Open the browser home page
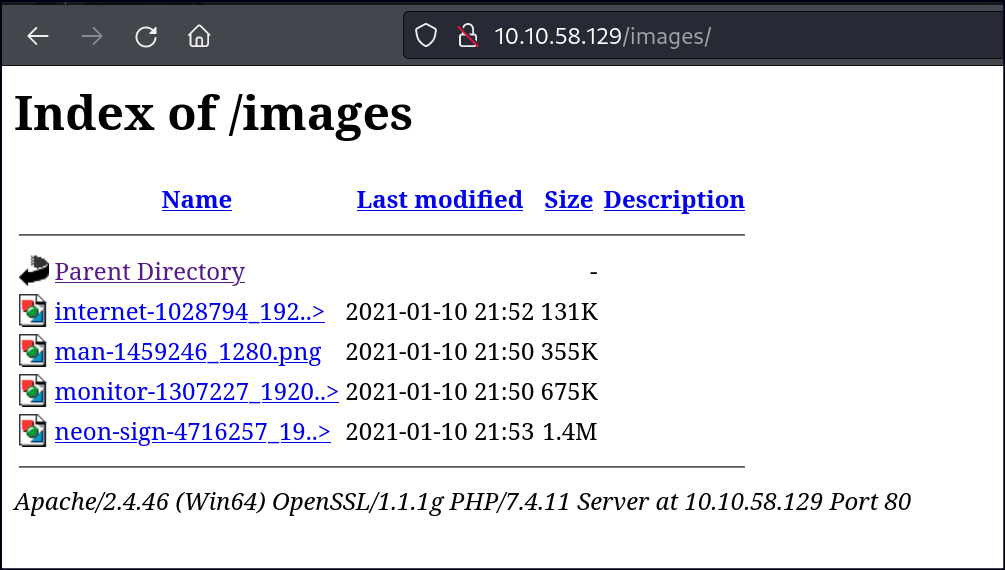The height and width of the screenshot is (570, 1005). (x=200, y=37)
